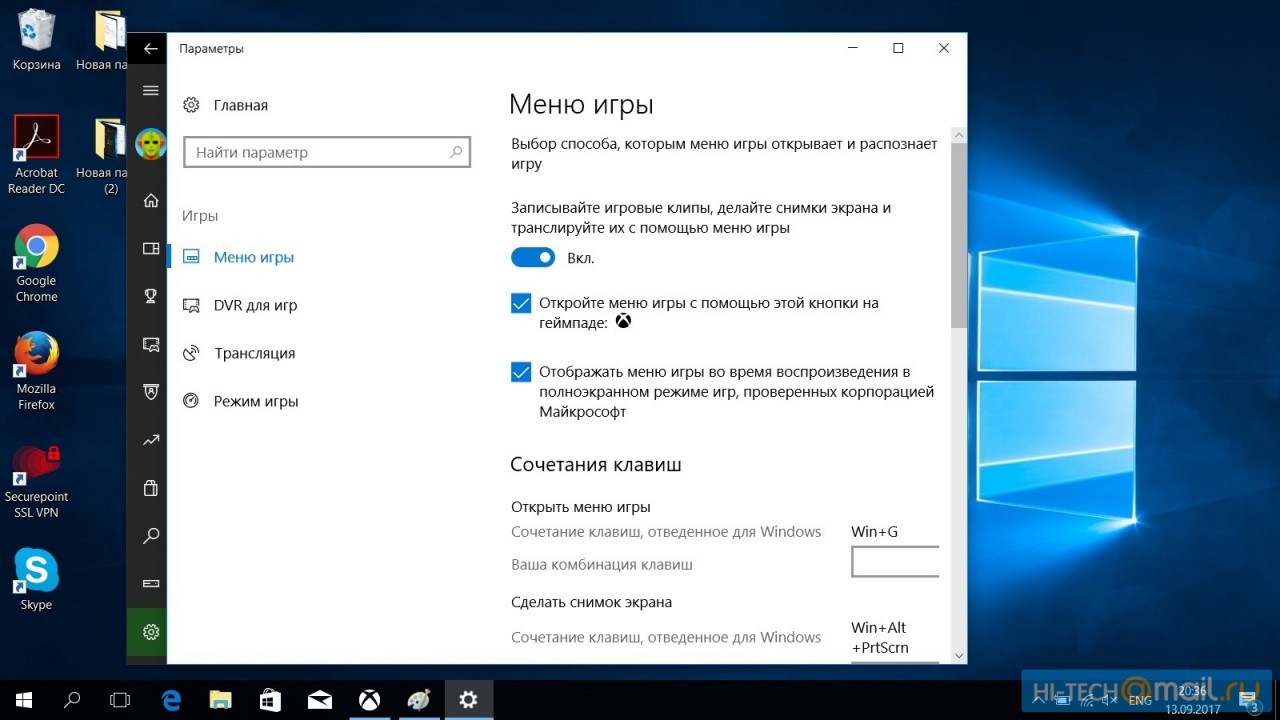Click the magnifier in Найти параметр box
The image size is (1280, 720).
456,153
